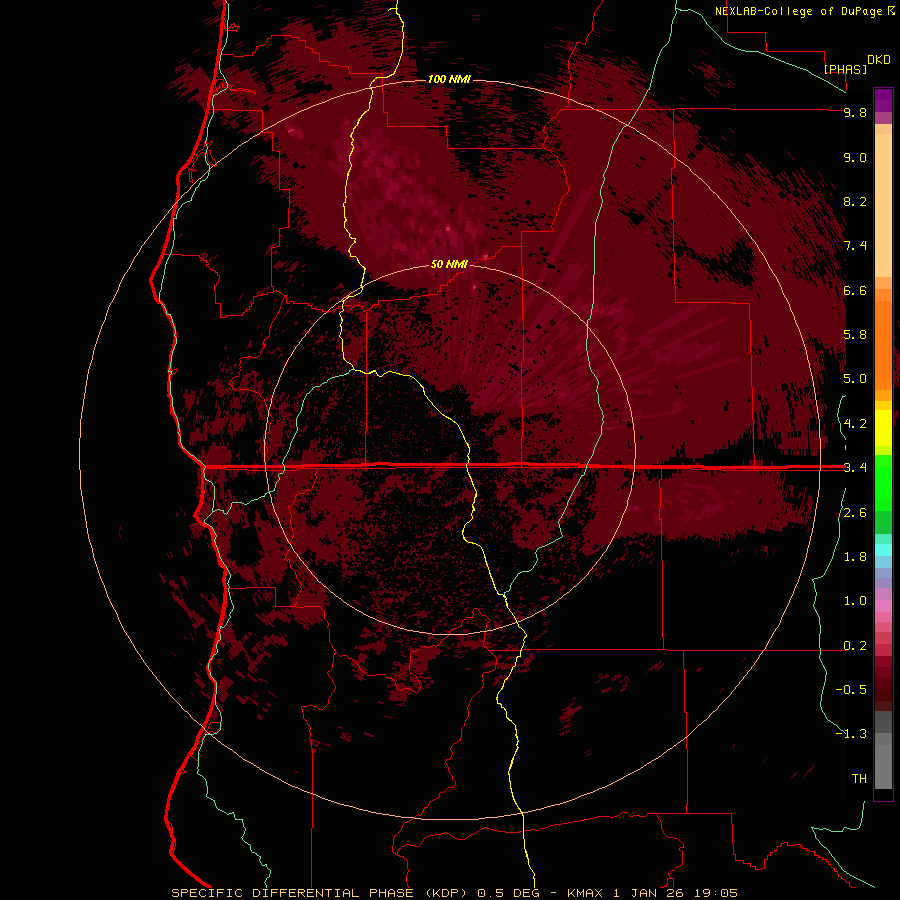Click the TH label on the scale
The image size is (900, 900).
859,779
